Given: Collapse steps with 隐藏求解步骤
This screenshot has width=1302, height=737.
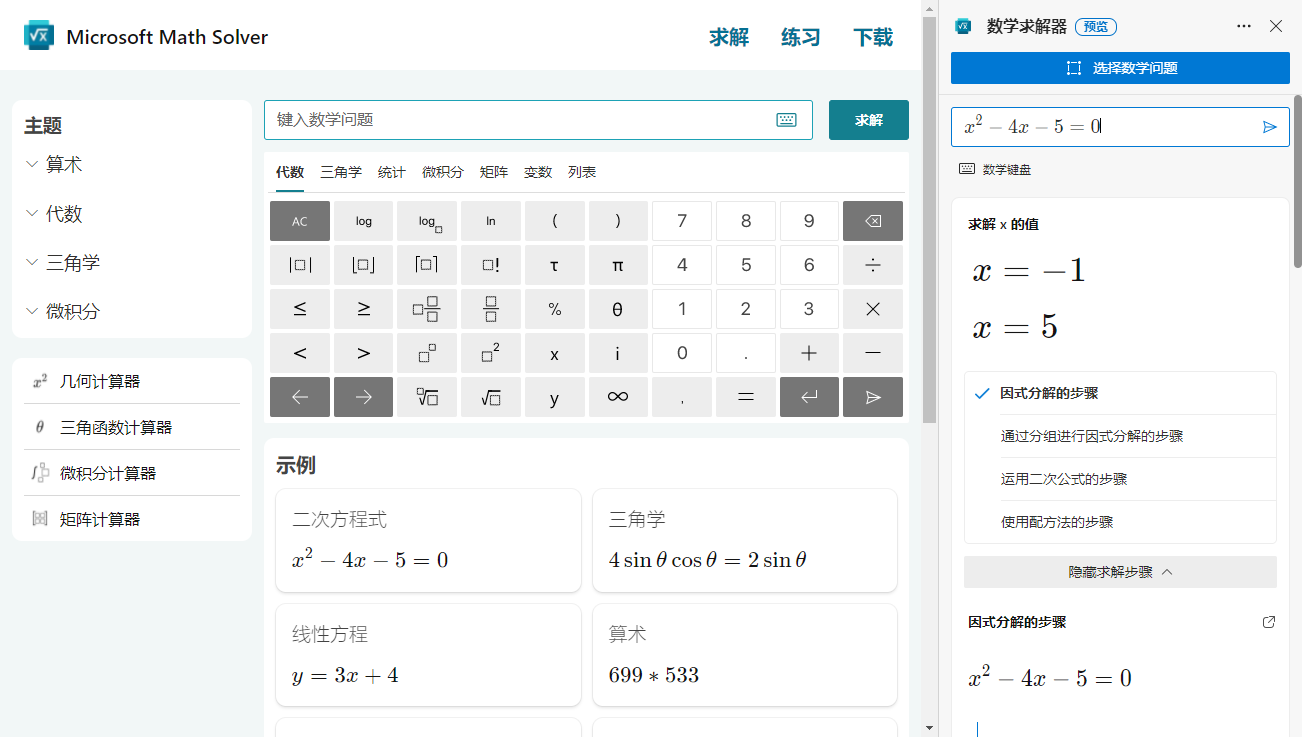Looking at the screenshot, I should click(x=1120, y=572).
